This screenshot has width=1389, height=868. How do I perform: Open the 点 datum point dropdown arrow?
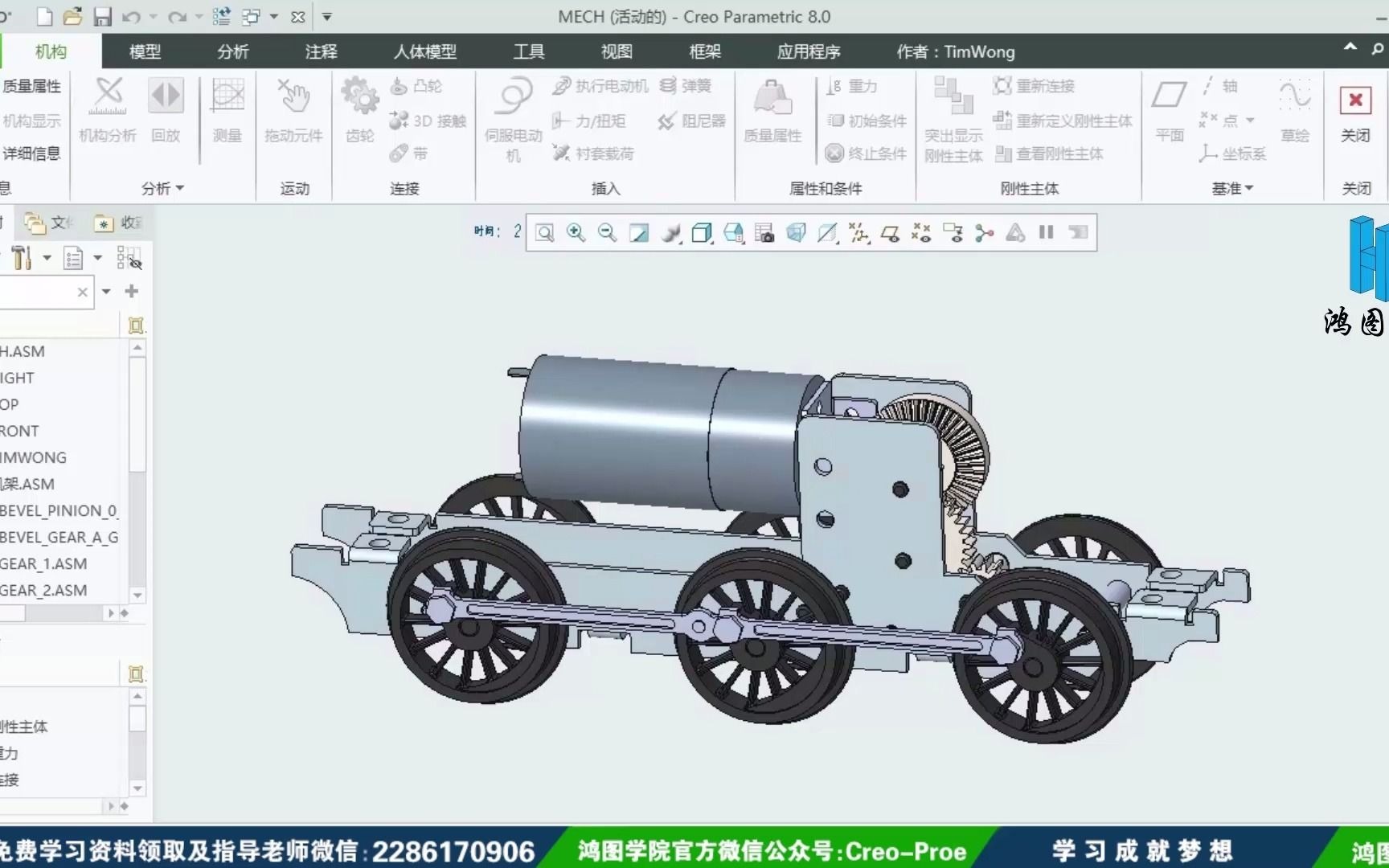coord(1248,121)
